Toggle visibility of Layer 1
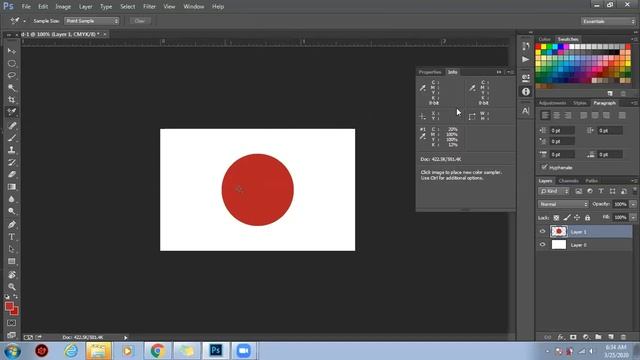 click(542, 231)
